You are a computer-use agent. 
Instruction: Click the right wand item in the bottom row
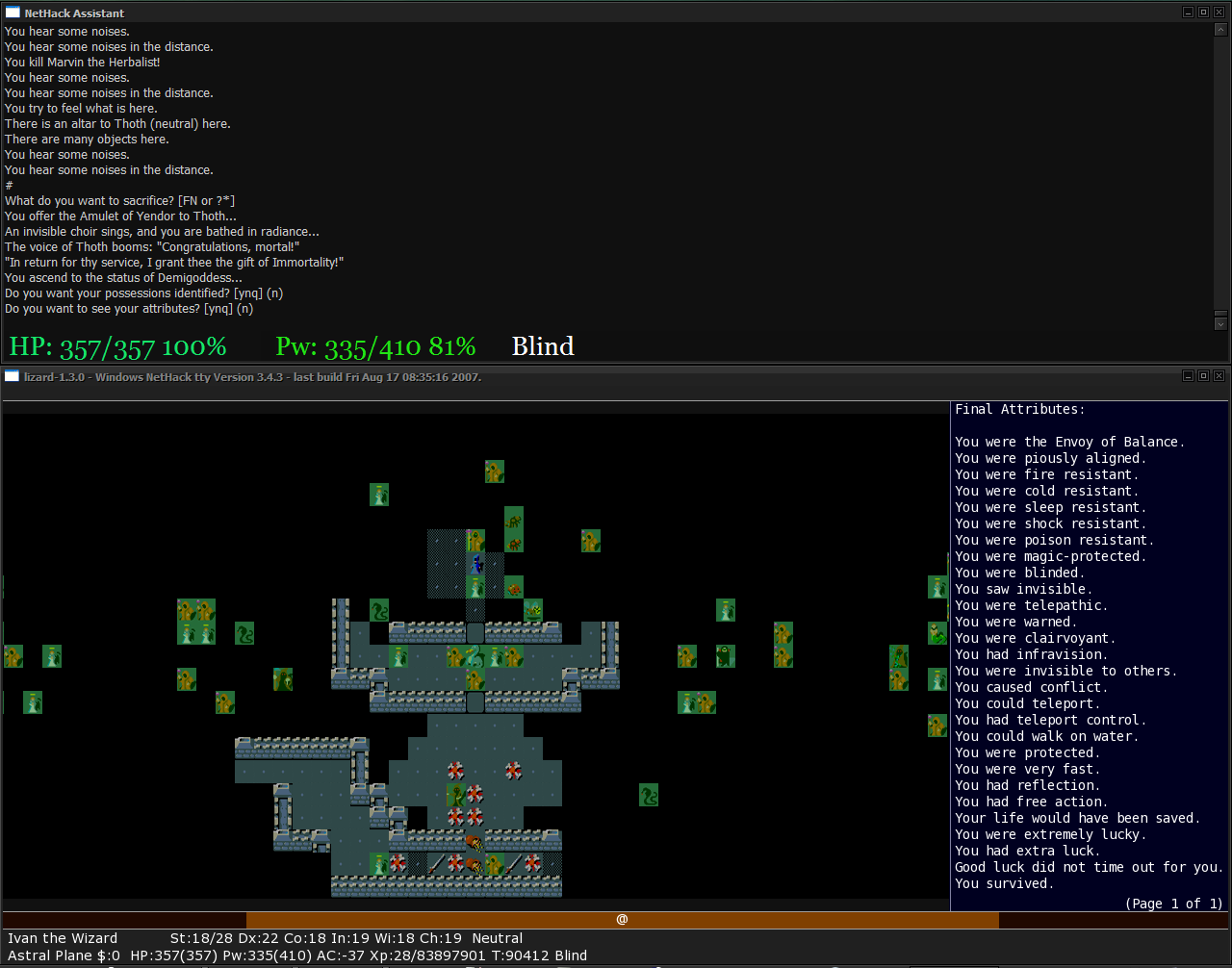(x=514, y=864)
